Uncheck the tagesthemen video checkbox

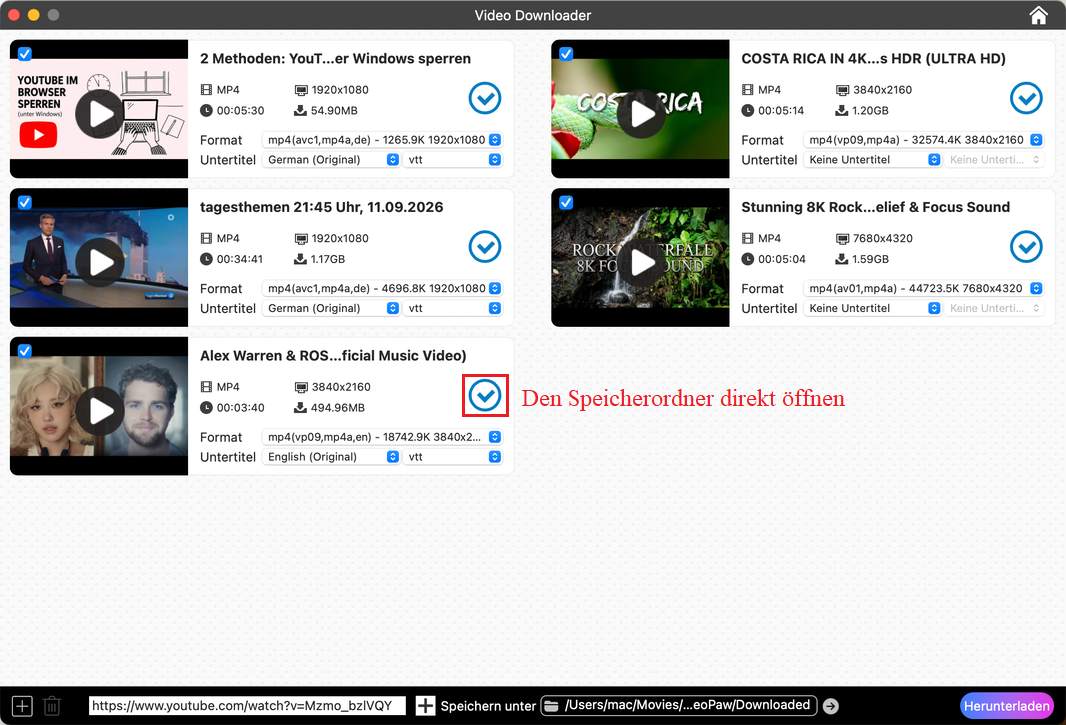[24, 202]
